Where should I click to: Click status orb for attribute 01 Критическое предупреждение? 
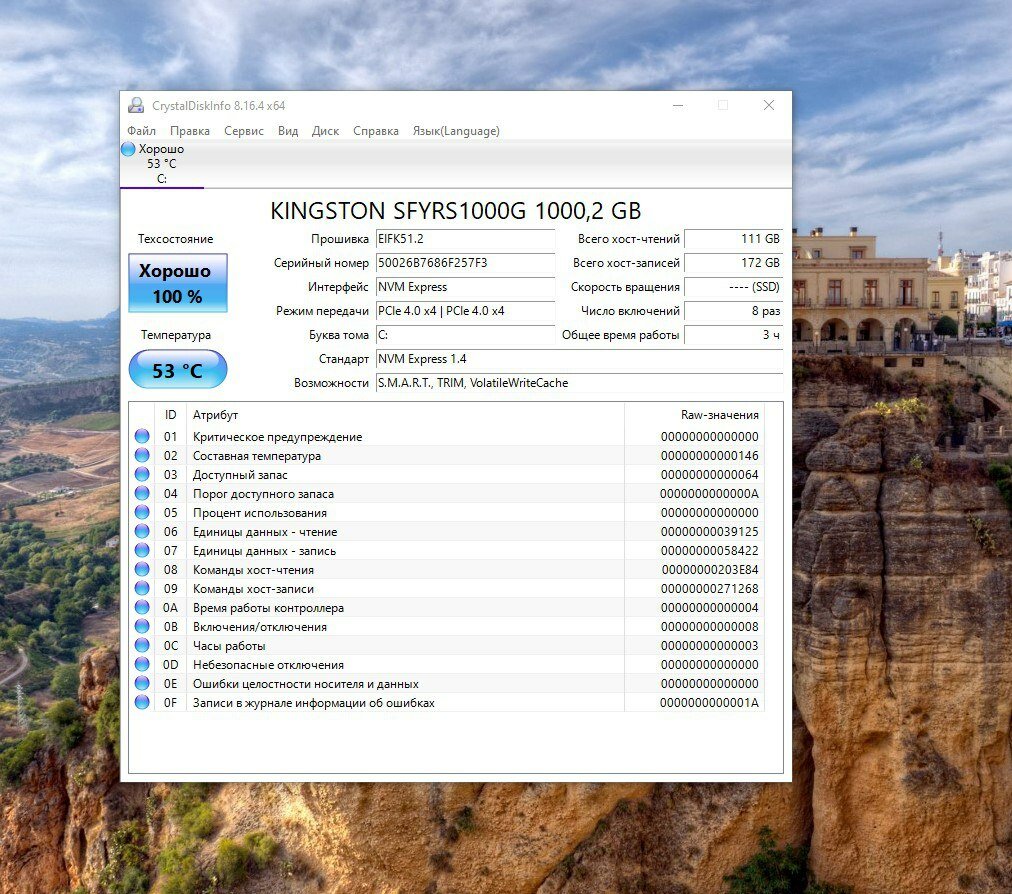pos(142,436)
